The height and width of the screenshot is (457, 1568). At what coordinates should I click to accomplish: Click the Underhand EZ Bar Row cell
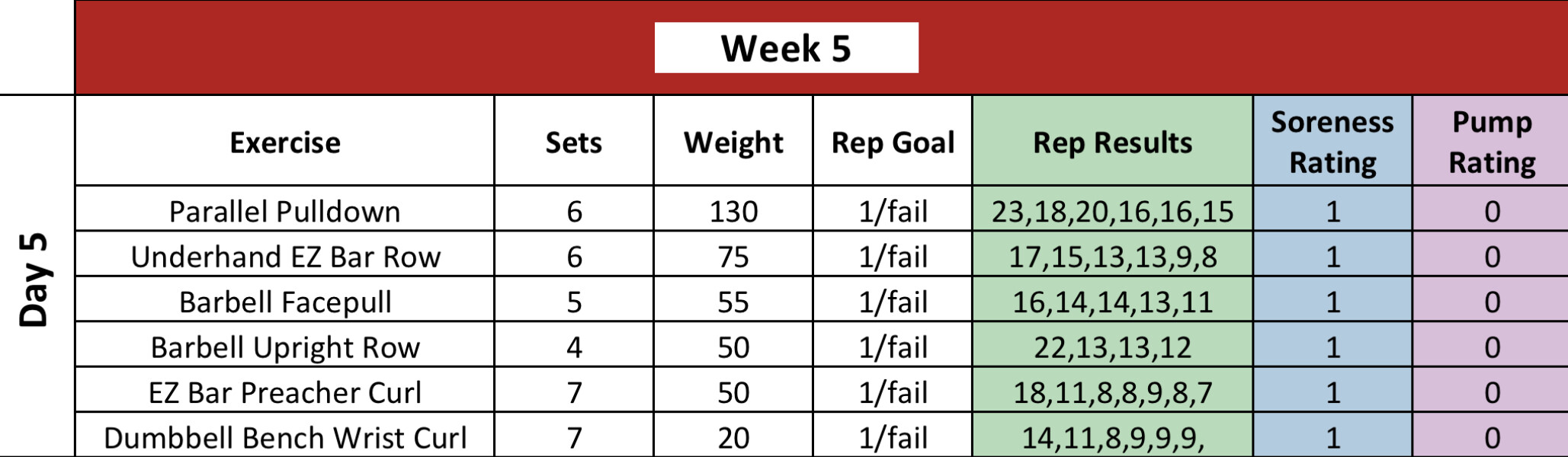coord(284,257)
